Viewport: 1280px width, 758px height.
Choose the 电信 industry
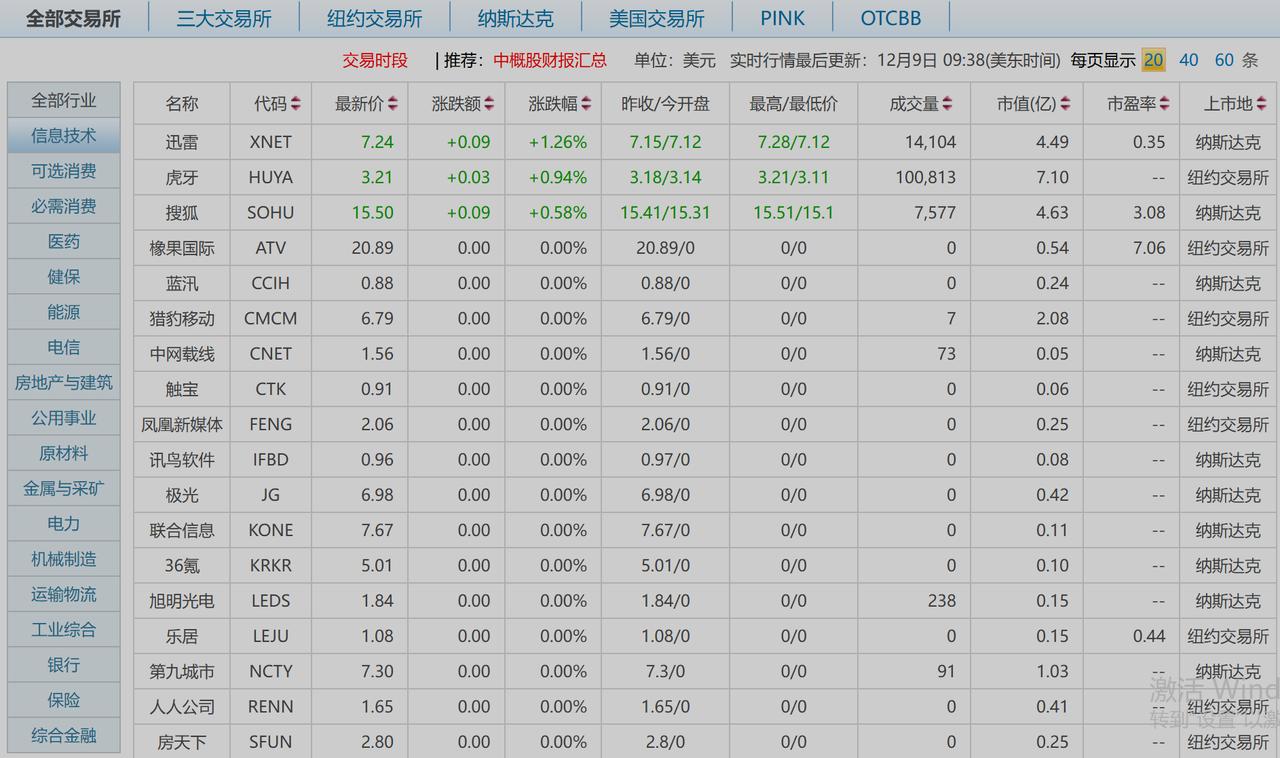pos(64,347)
